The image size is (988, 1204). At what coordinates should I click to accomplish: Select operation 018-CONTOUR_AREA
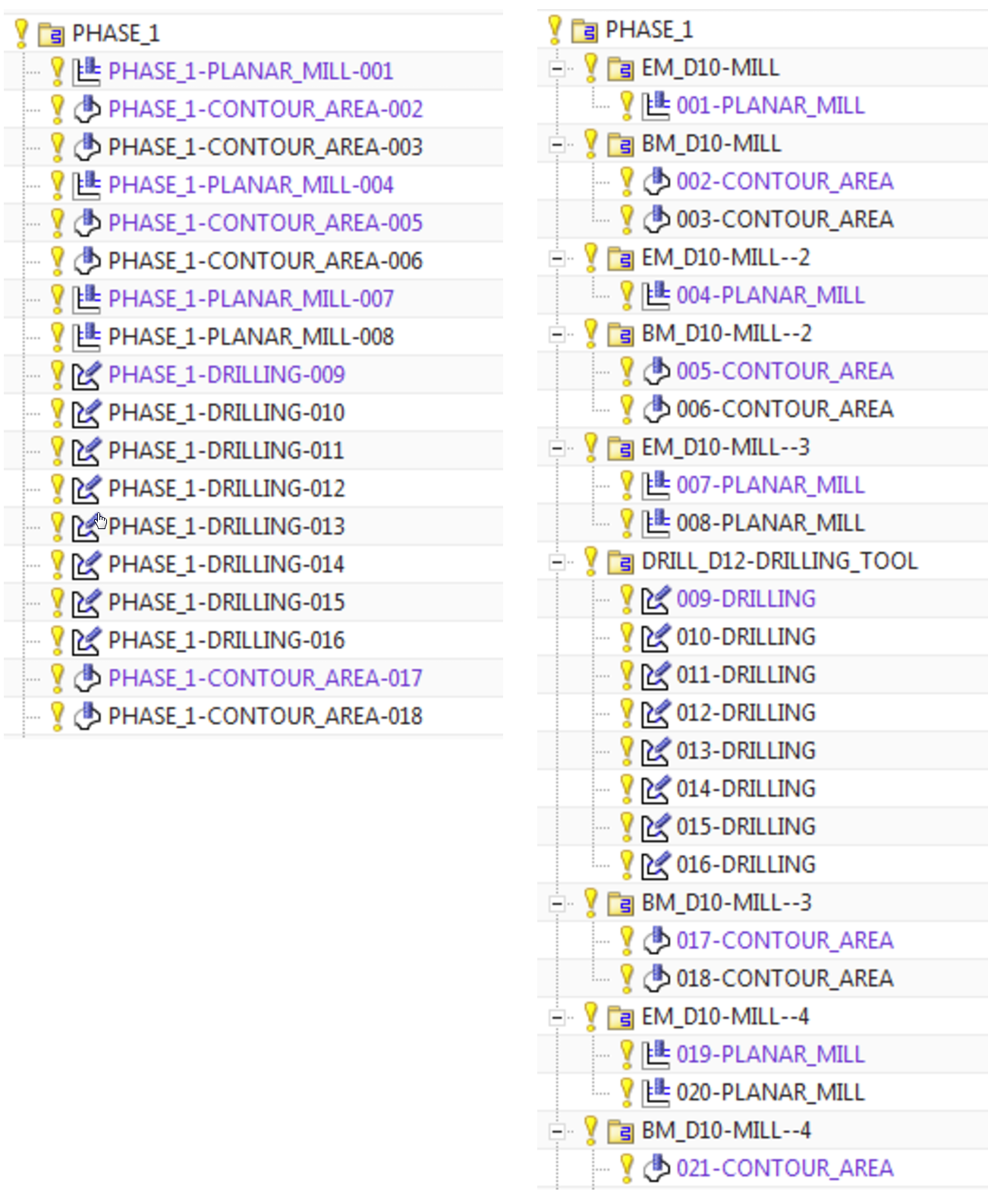coord(785,979)
